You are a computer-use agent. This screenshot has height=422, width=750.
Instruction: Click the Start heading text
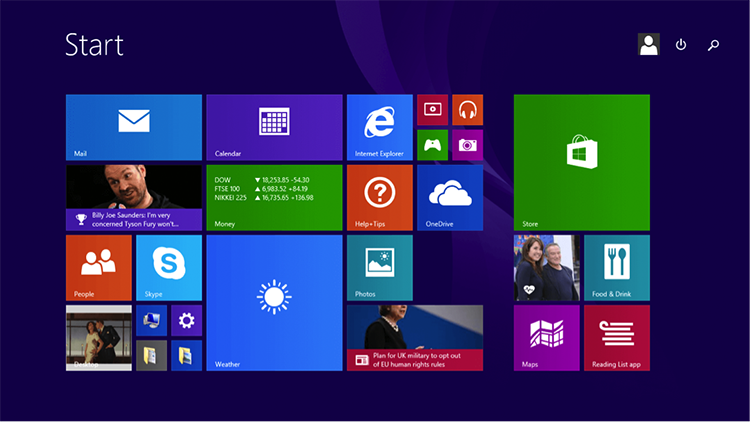[94, 44]
